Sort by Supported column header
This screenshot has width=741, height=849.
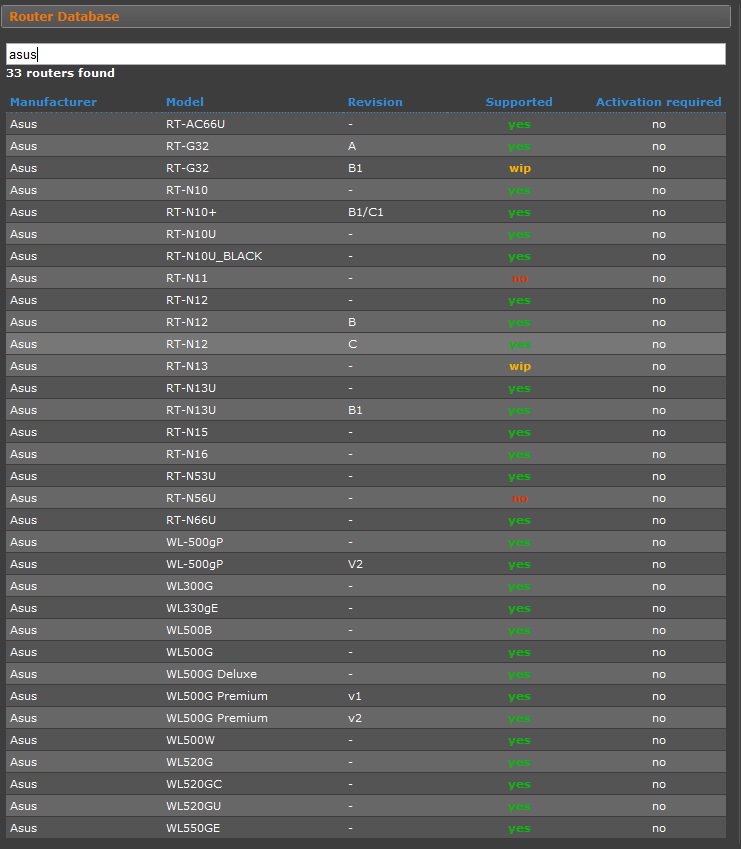click(519, 102)
